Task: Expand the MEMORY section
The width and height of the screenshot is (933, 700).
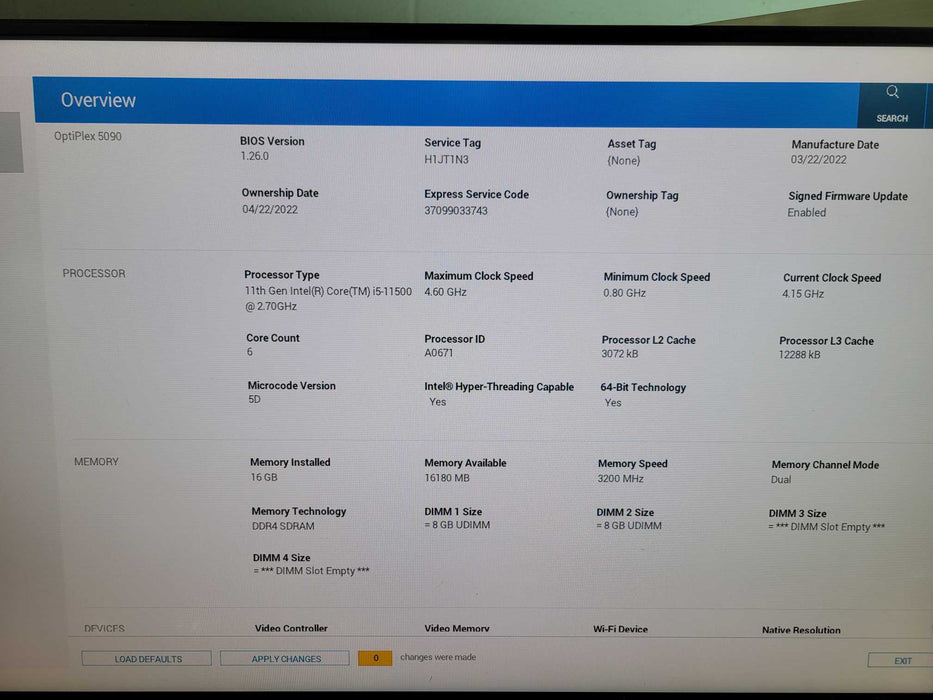Action: (96, 461)
